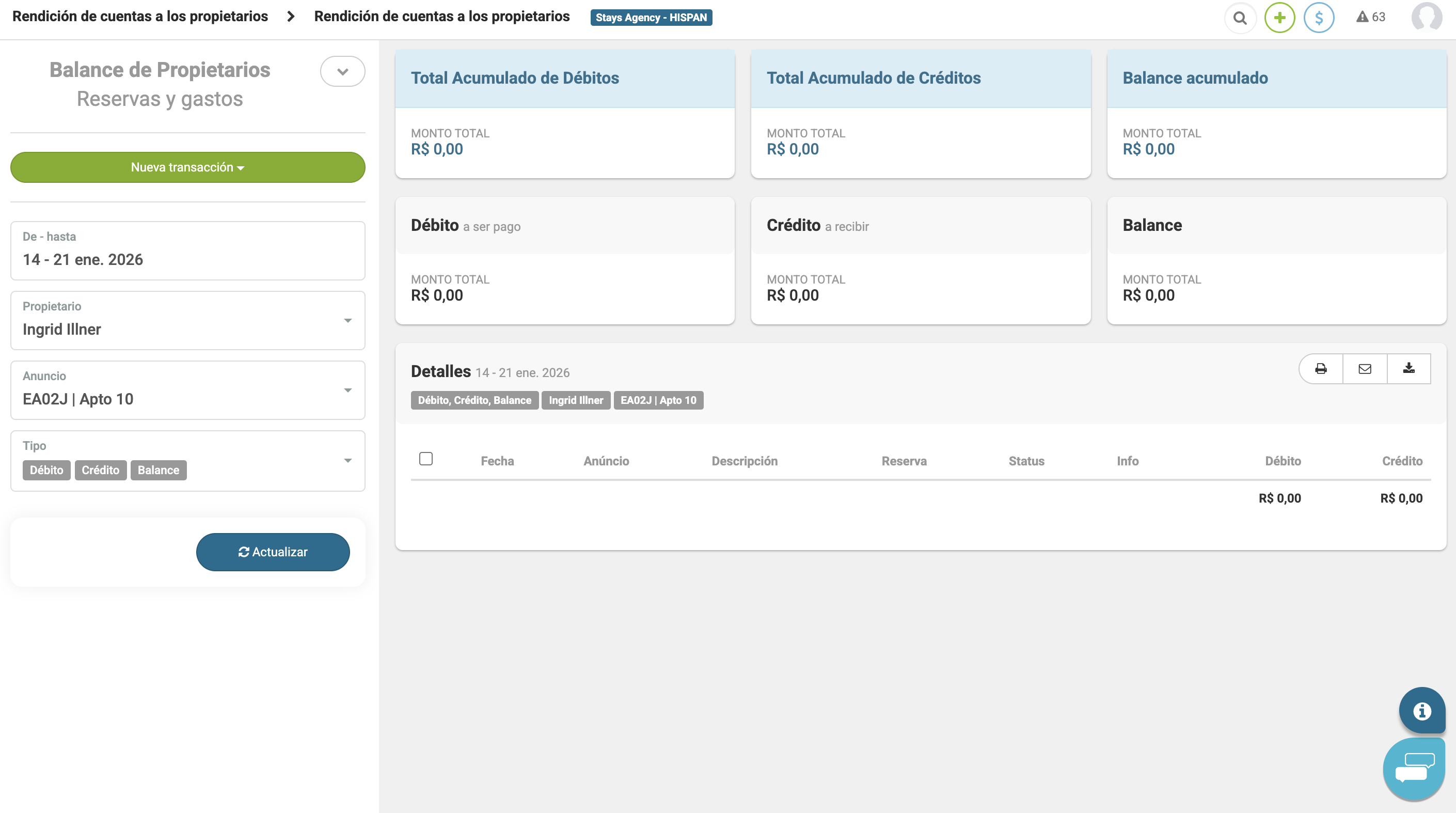1456x813 pixels.
Task: Open the blue dollar sign icon
Action: 1319,18
